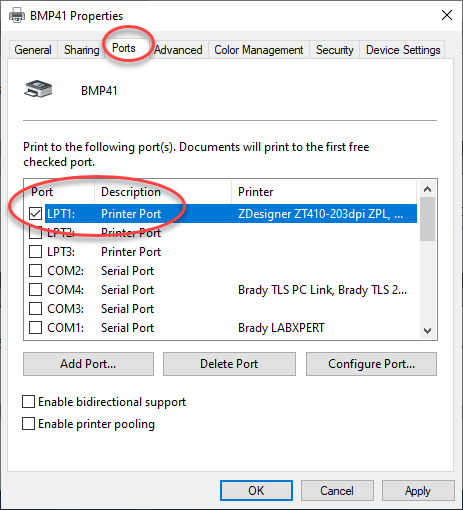Check the COM1 Brady LABXPERT checkbox
Screen dimensions: 463x510
click(x=35, y=328)
